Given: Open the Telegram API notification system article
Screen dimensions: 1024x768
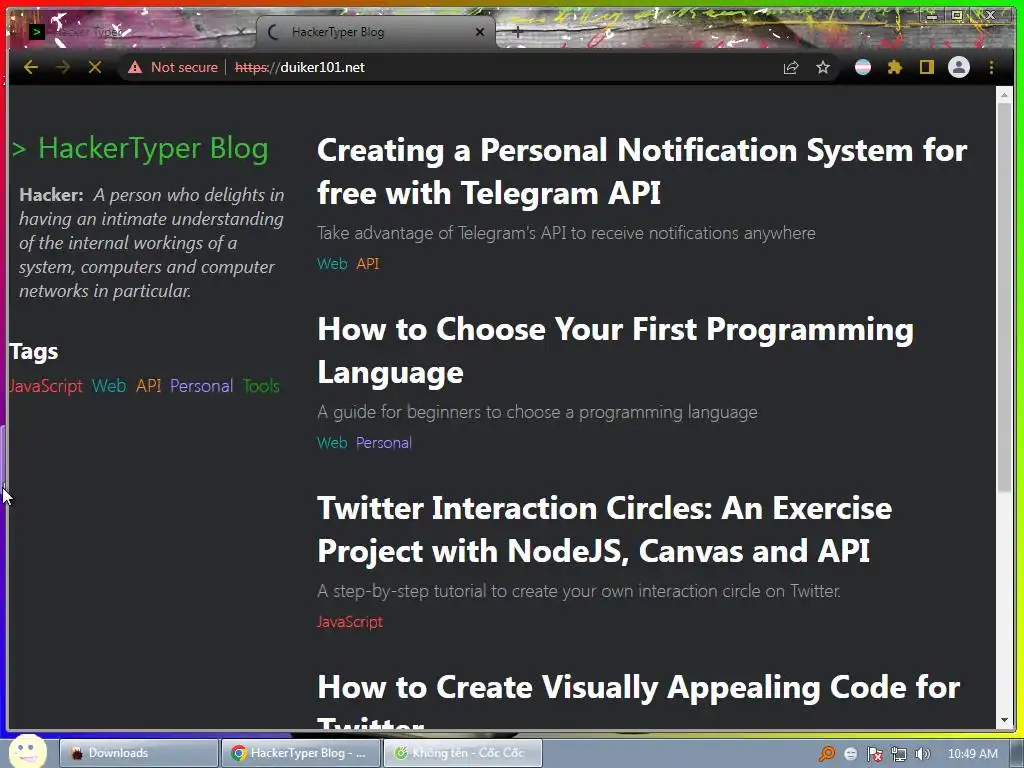Looking at the screenshot, I should (642, 171).
